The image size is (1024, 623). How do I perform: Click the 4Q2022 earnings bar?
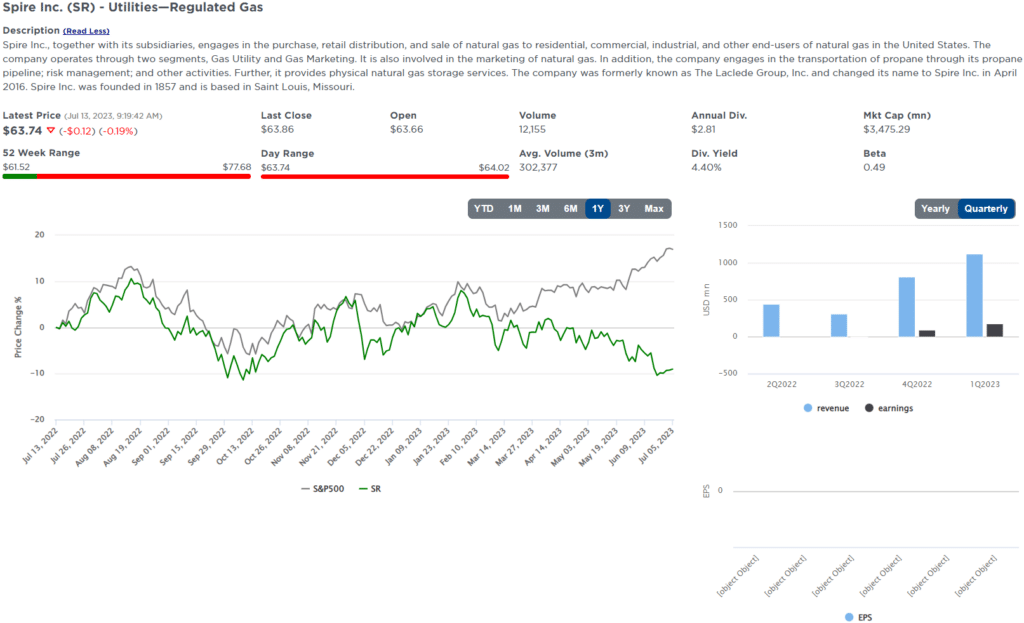coord(927,334)
